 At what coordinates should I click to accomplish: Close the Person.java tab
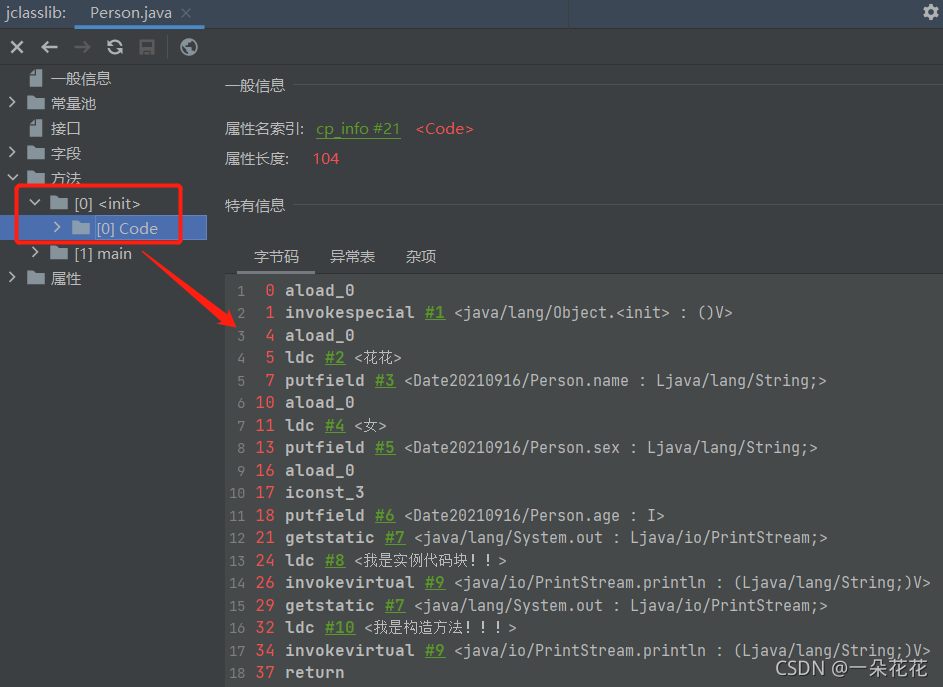[x=186, y=13]
